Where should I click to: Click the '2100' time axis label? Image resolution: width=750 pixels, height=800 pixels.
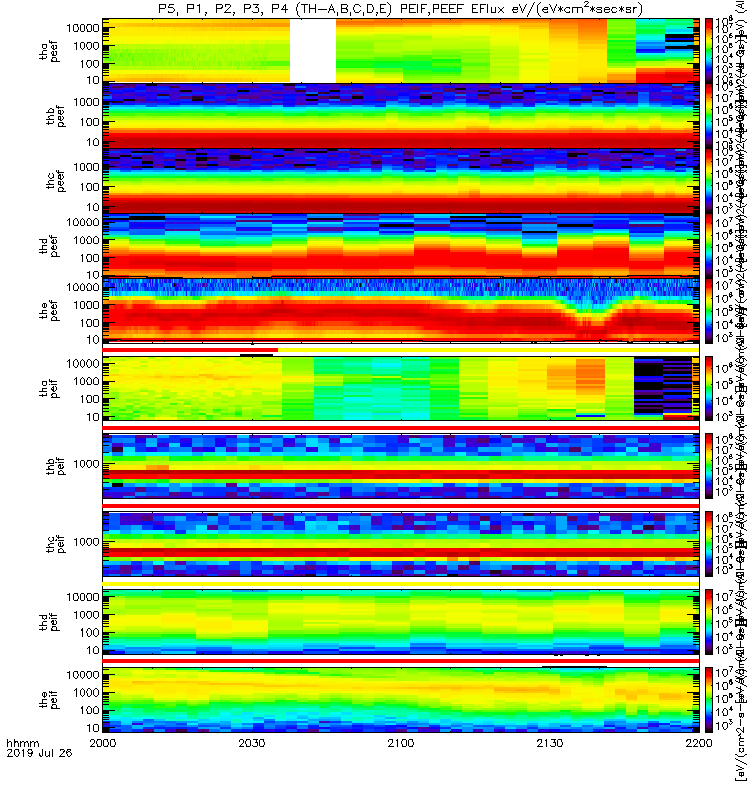point(401,743)
